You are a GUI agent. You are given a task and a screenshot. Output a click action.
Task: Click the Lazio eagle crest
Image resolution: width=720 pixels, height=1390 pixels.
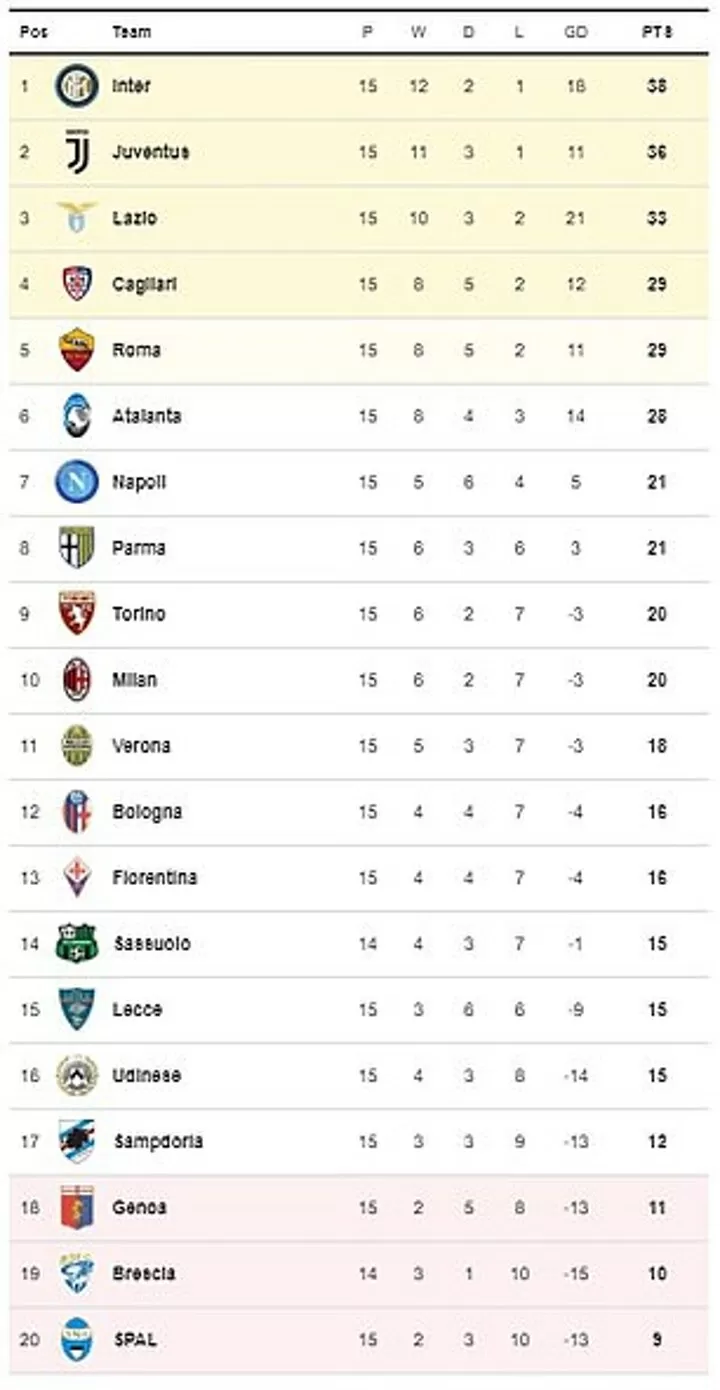[77, 217]
